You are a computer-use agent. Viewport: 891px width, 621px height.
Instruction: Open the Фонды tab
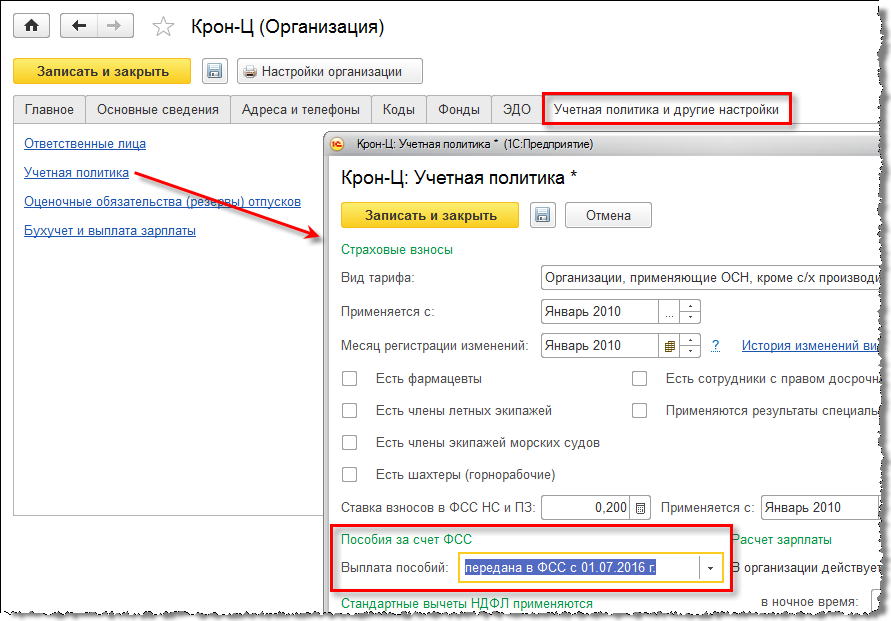tap(459, 110)
